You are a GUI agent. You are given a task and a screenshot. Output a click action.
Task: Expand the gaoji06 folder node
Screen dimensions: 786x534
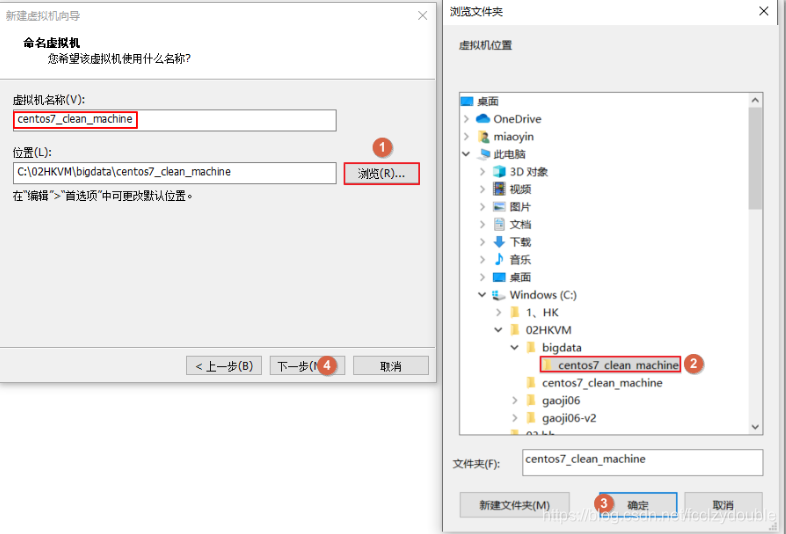tap(514, 400)
